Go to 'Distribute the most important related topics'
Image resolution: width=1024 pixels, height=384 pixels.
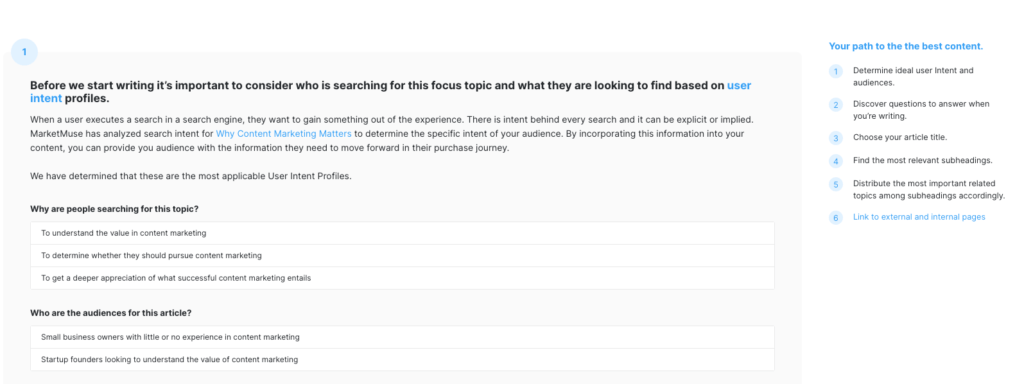pyautogui.click(x=929, y=189)
